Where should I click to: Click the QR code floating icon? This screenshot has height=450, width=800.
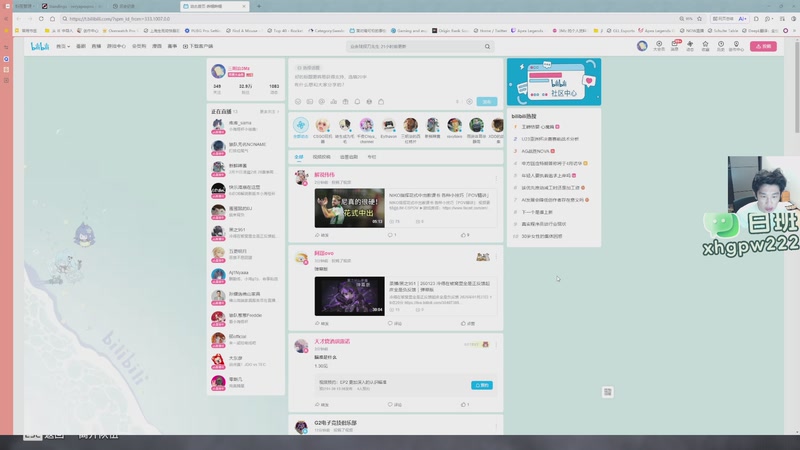click(607, 392)
